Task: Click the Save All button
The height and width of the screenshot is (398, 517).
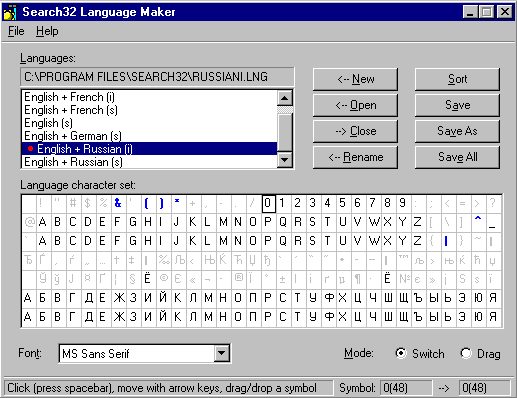Action: (x=457, y=157)
